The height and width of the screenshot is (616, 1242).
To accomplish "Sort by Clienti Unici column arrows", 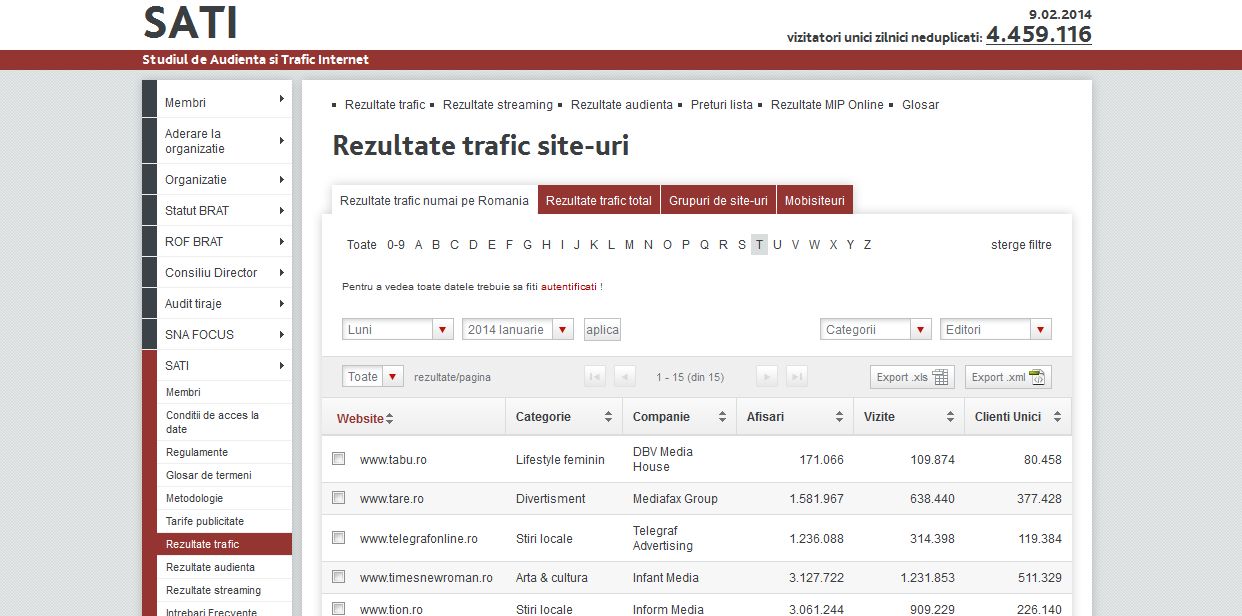I will click(1057, 417).
